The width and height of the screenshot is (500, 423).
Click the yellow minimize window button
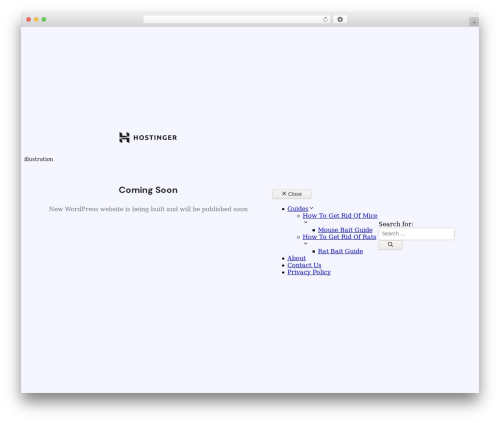tap(36, 20)
